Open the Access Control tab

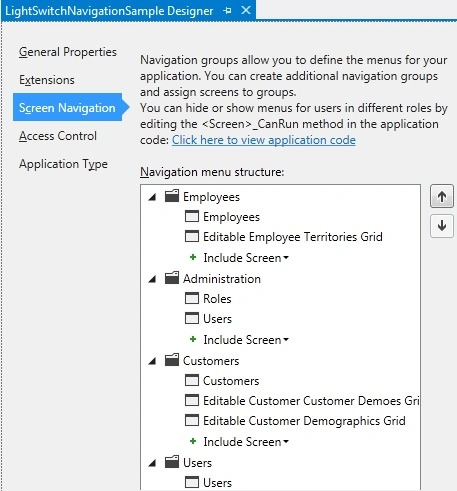58,136
